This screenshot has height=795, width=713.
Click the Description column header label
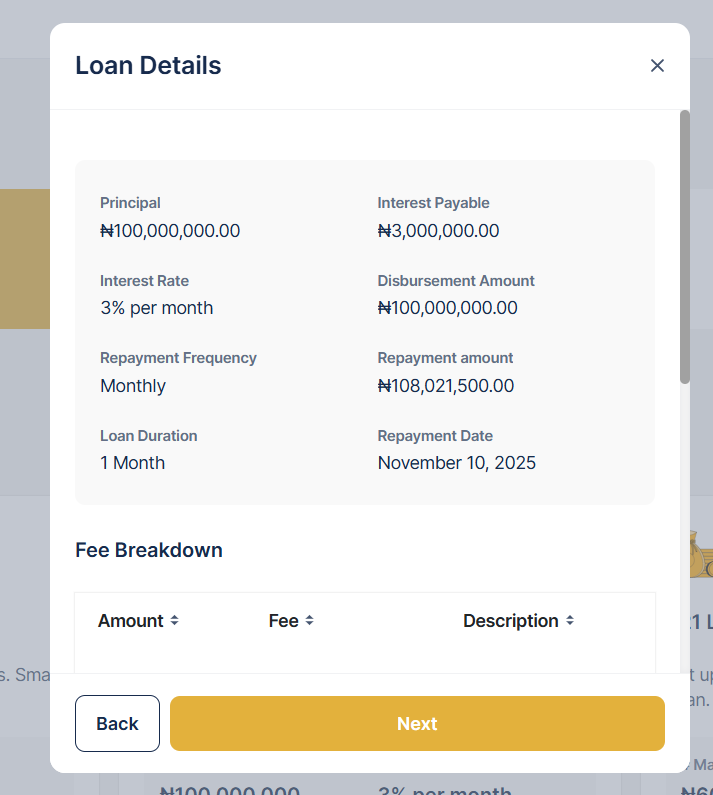coord(510,621)
